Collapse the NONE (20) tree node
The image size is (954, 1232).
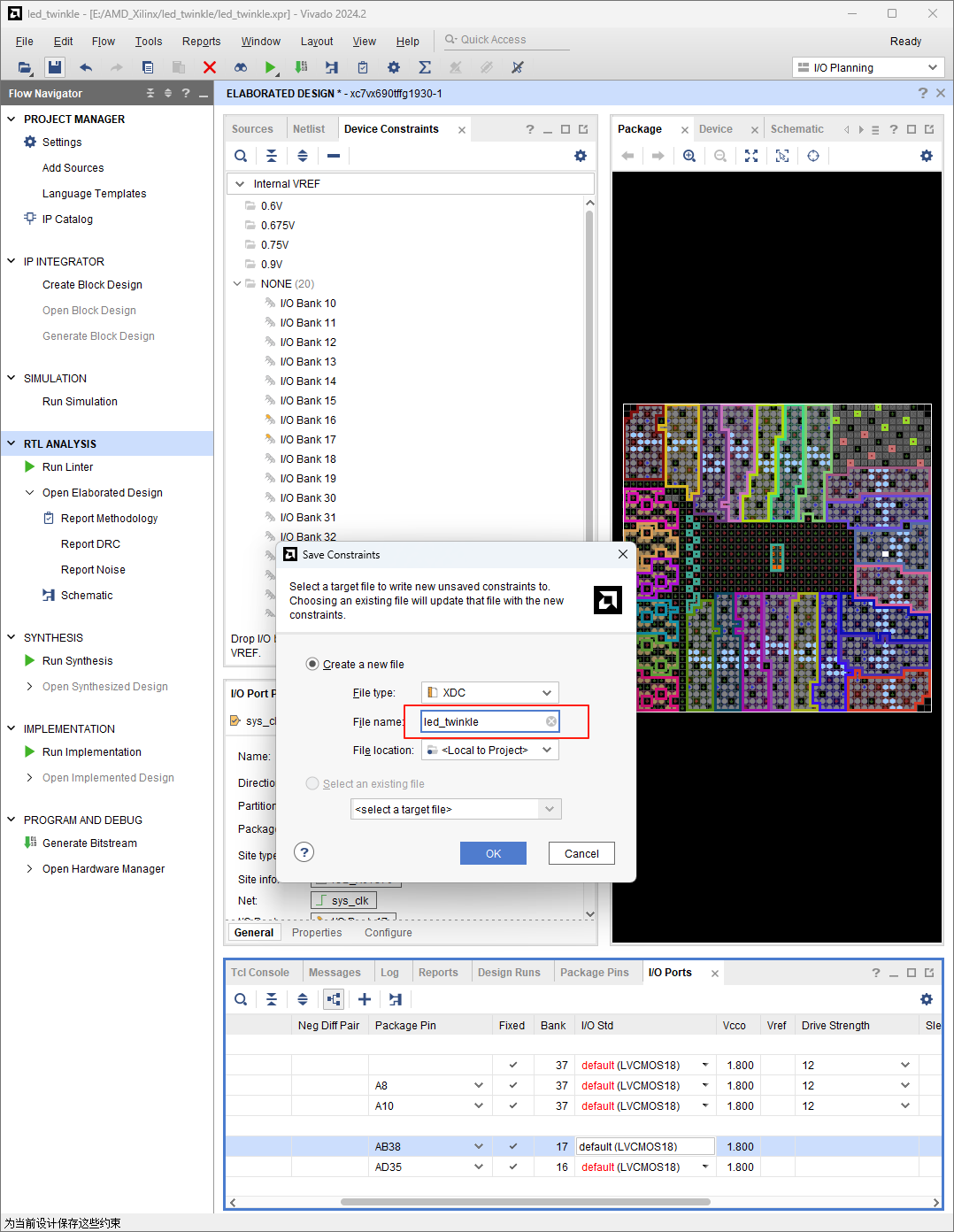[x=237, y=283]
